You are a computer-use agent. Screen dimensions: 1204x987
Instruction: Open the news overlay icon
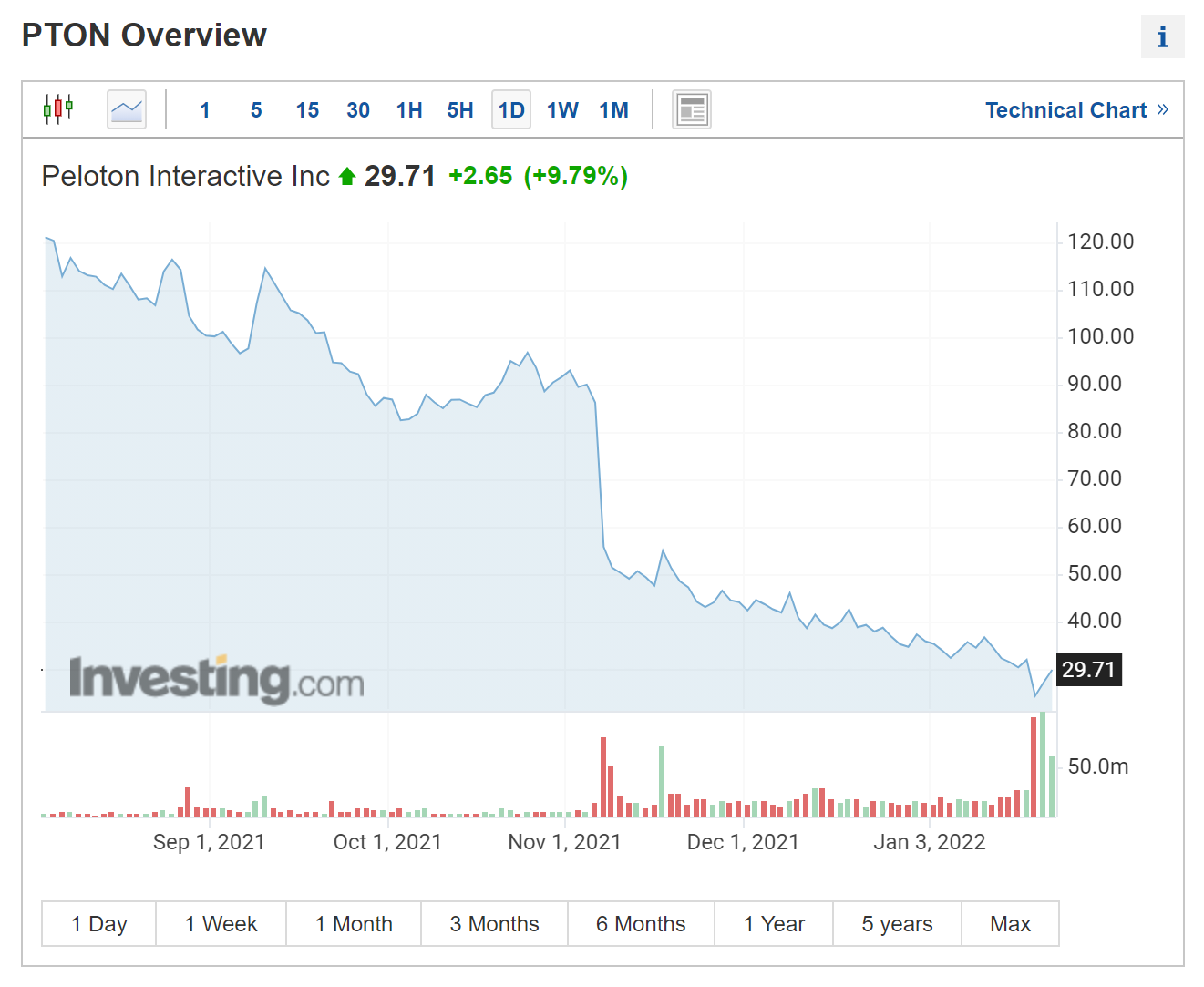point(692,109)
